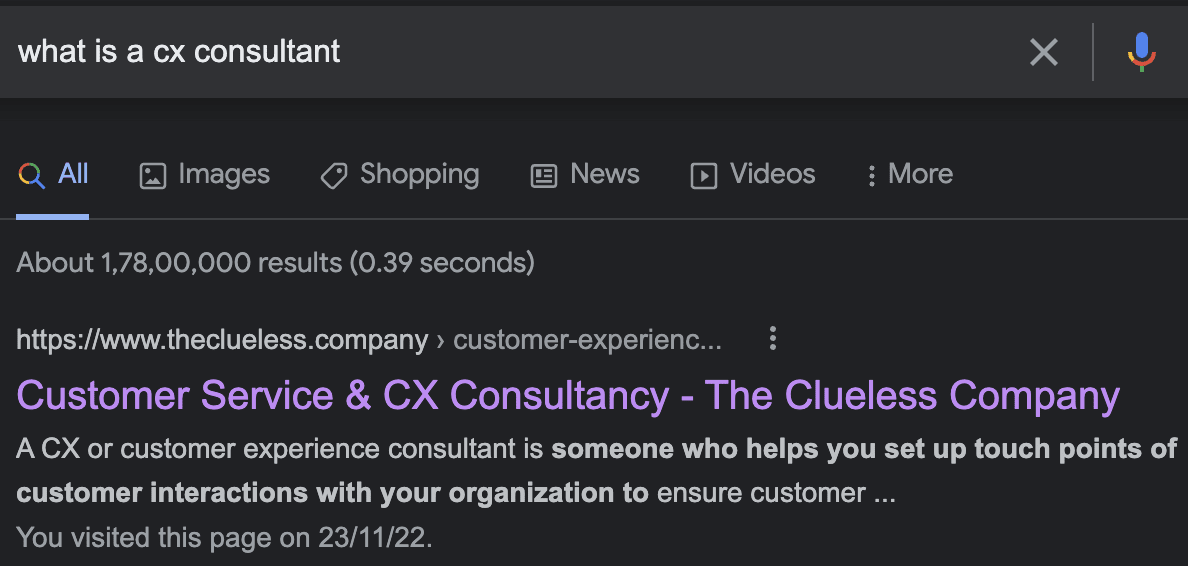
Task: Click the magnifier icon on the All tab
Action: tap(32, 176)
